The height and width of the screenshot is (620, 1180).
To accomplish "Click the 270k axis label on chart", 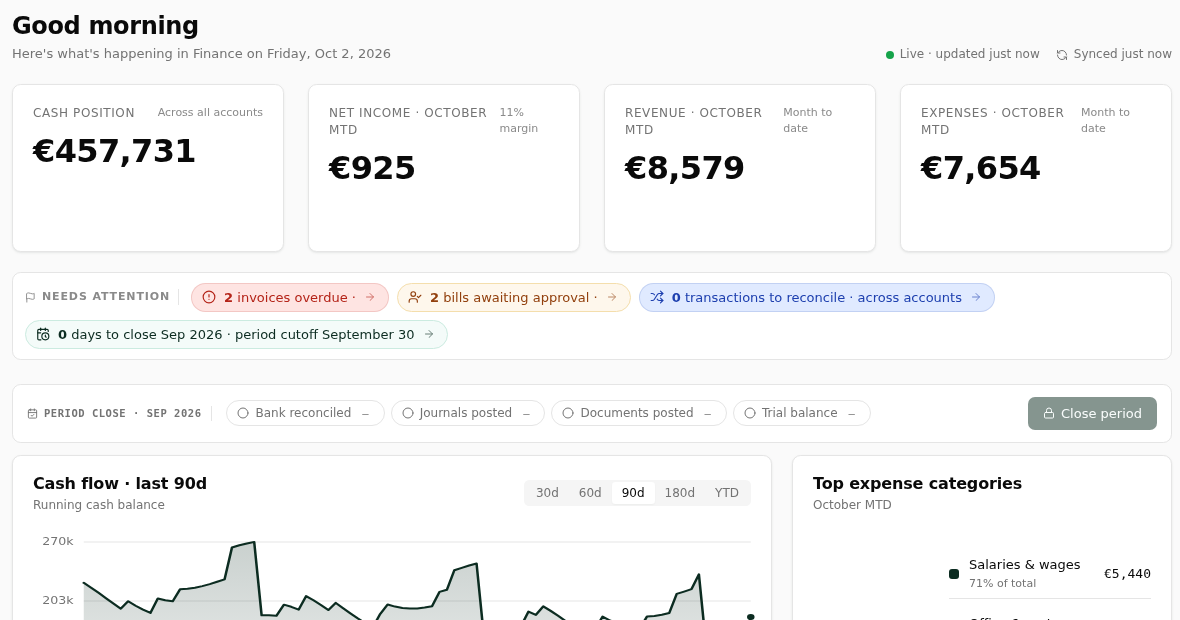I will point(57,541).
